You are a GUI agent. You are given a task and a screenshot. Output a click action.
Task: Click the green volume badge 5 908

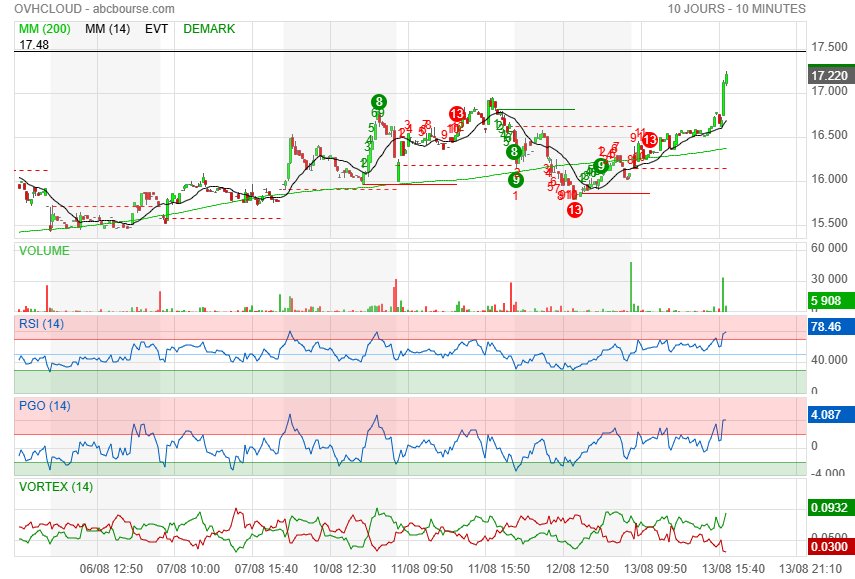click(830, 300)
